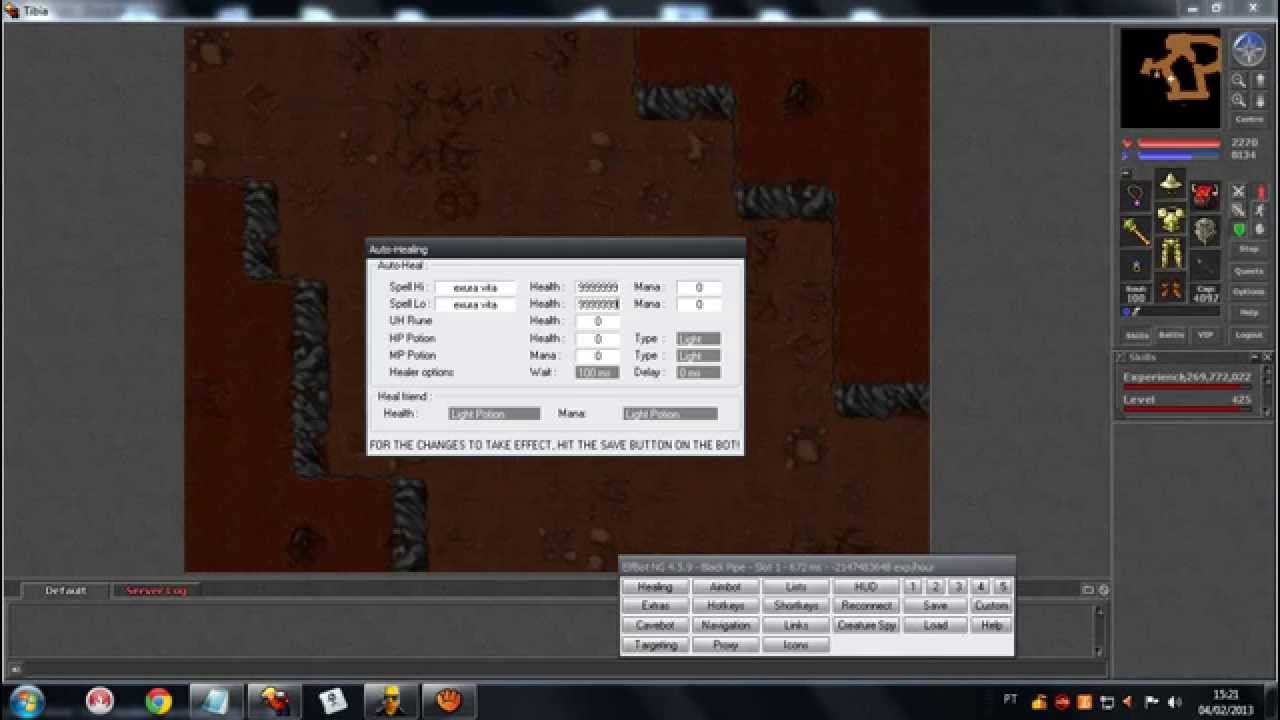Open the bot Custom menu
The width and height of the screenshot is (1280, 720).
coord(991,606)
